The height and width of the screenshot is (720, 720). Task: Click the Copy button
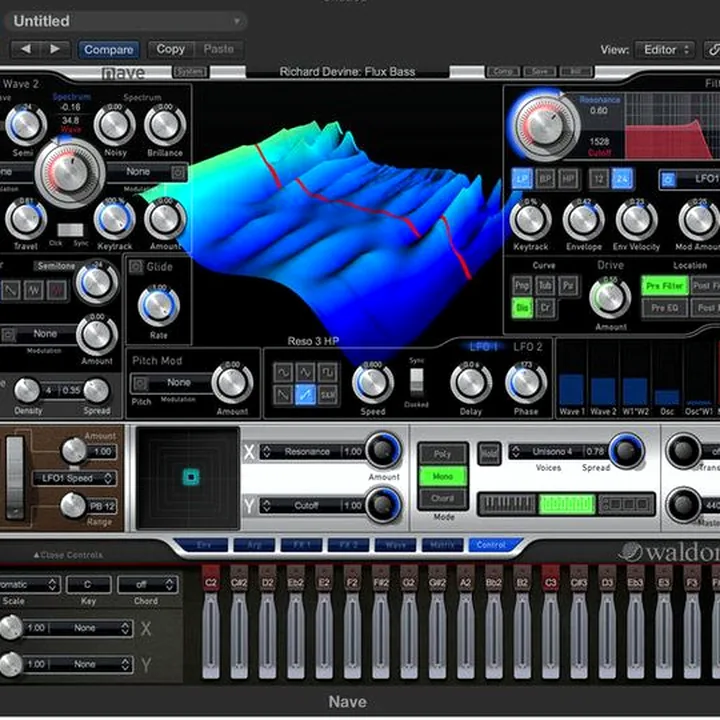170,49
